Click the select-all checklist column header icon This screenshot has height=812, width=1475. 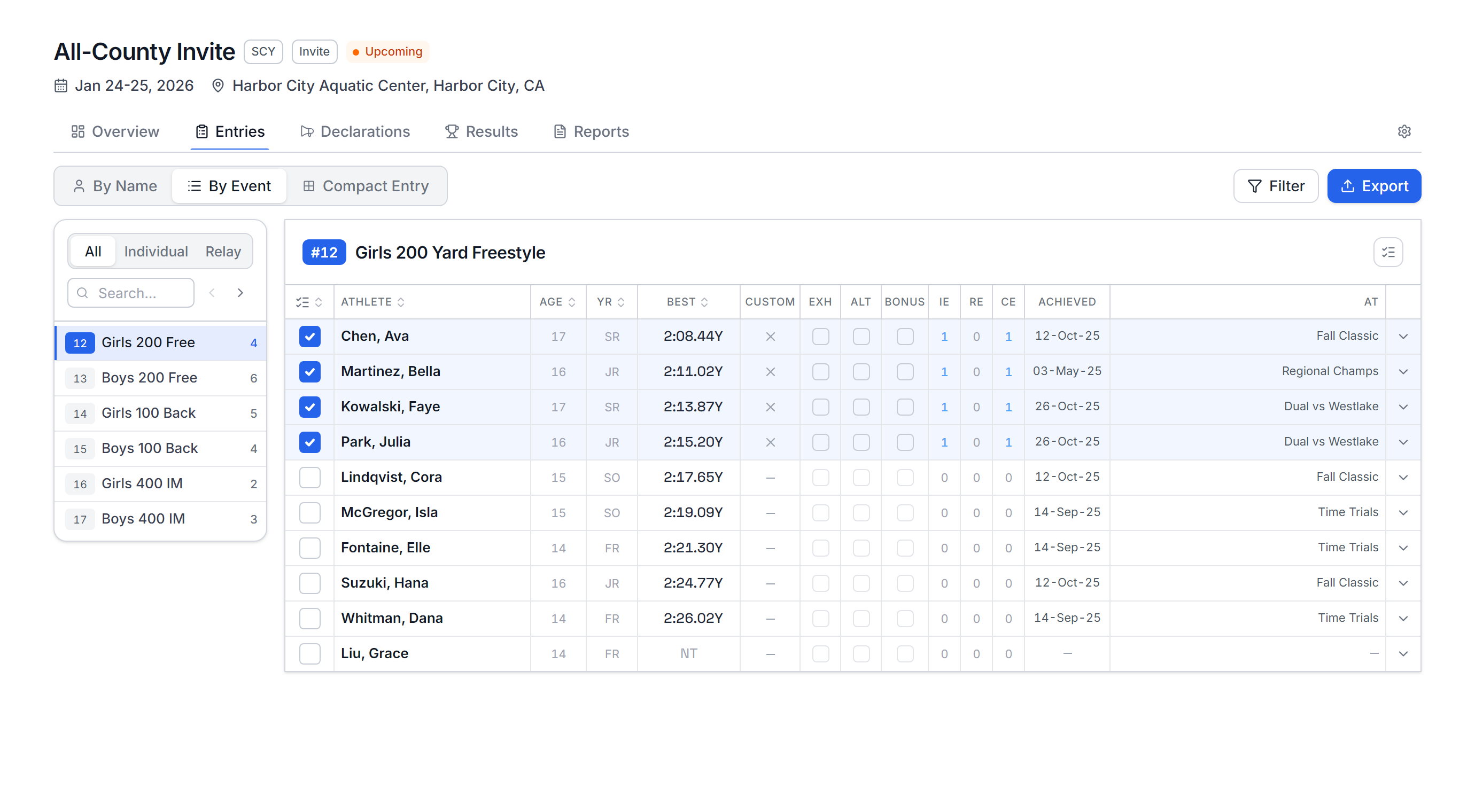tap(302, 302)
